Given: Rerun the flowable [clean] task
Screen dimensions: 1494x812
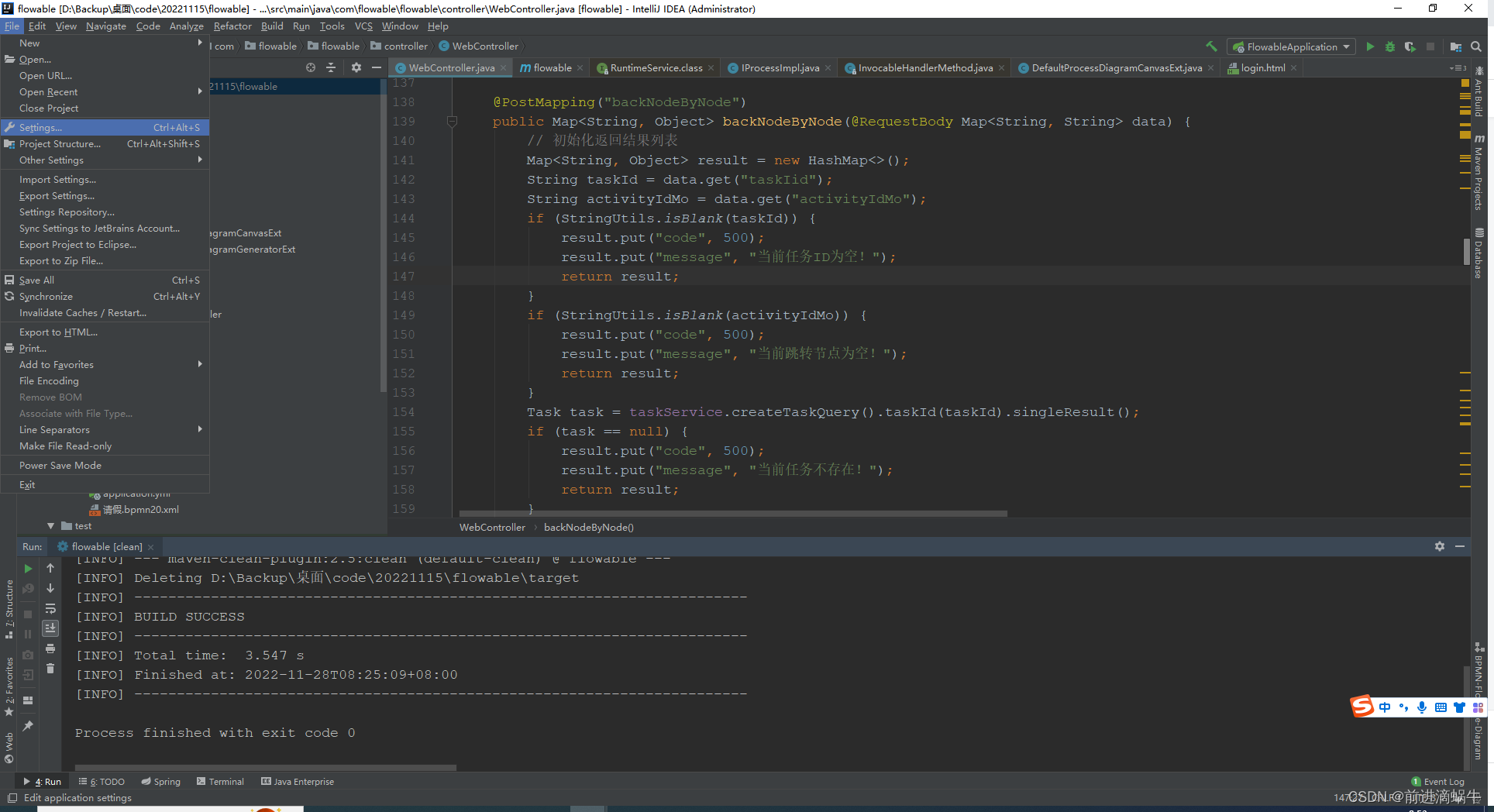Looking at the screenshot, I should (x=28, y=568).
